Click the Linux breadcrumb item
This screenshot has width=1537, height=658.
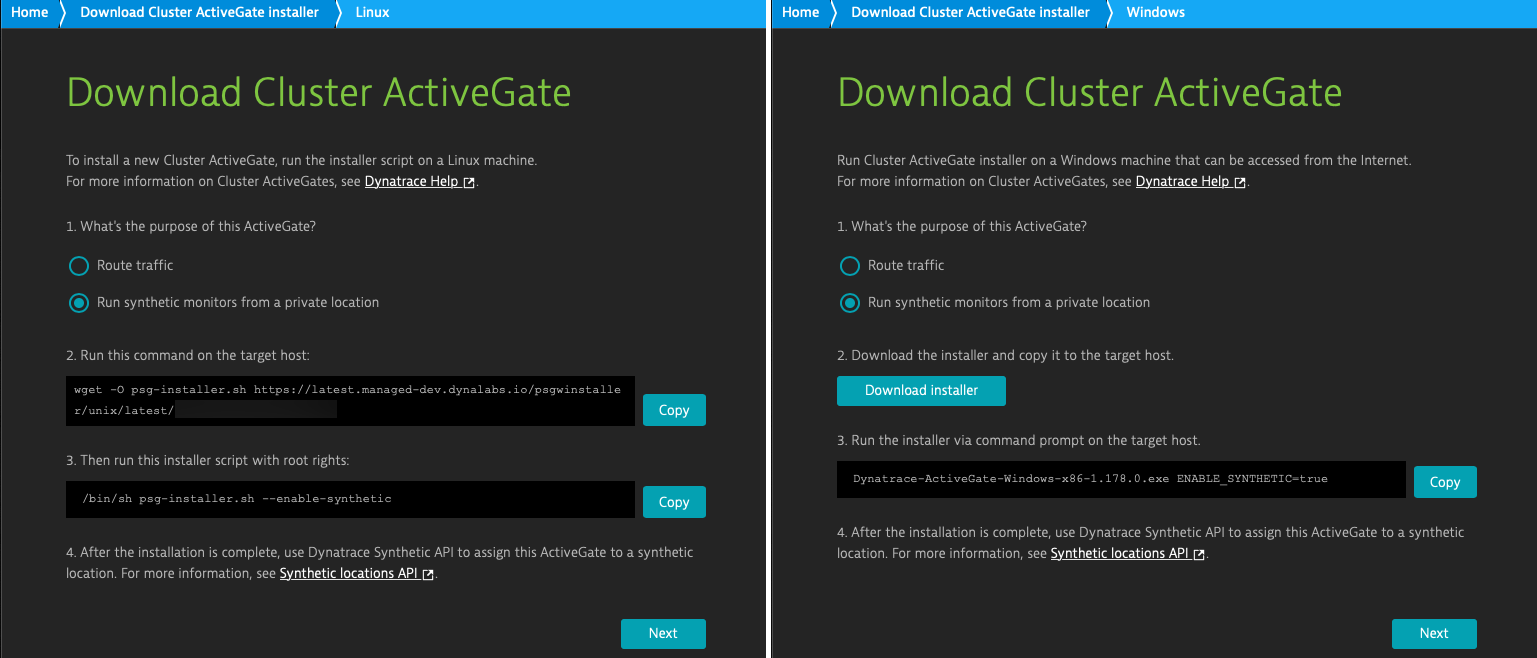point(373,13)
